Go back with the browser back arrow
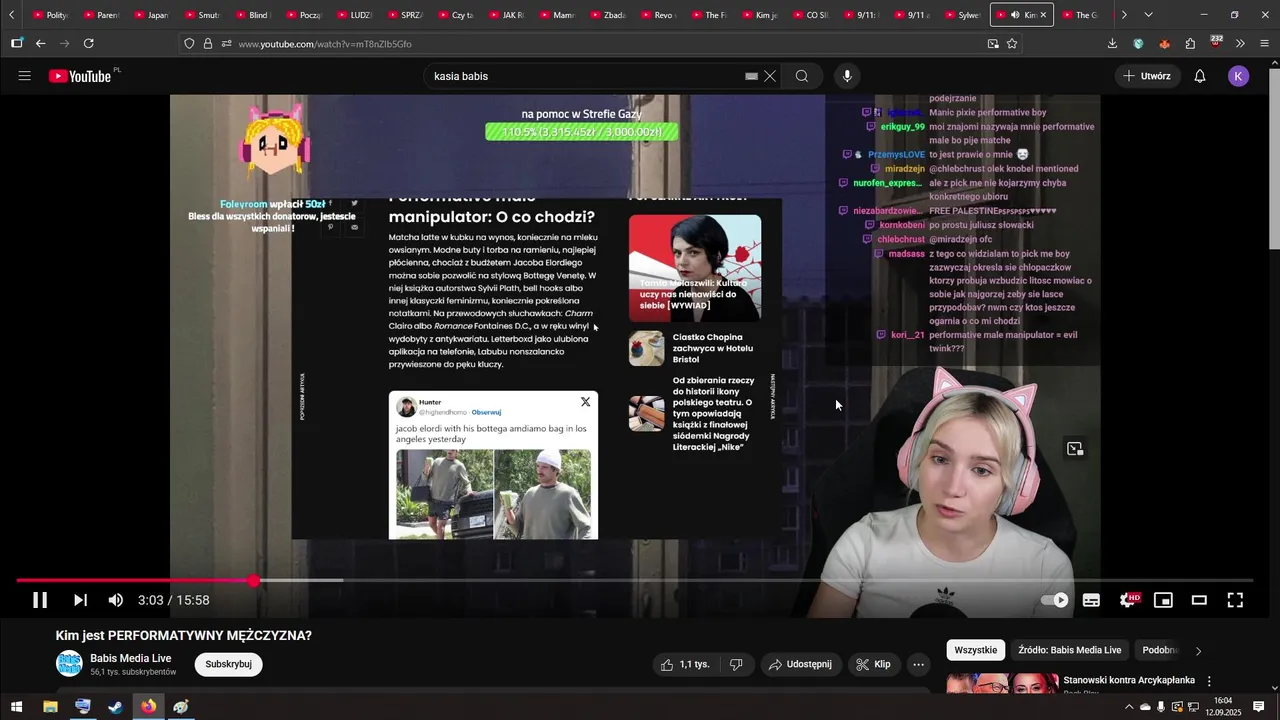This screenshot has height=720, width=1280. pyautogui.click(x=40, y=43)
